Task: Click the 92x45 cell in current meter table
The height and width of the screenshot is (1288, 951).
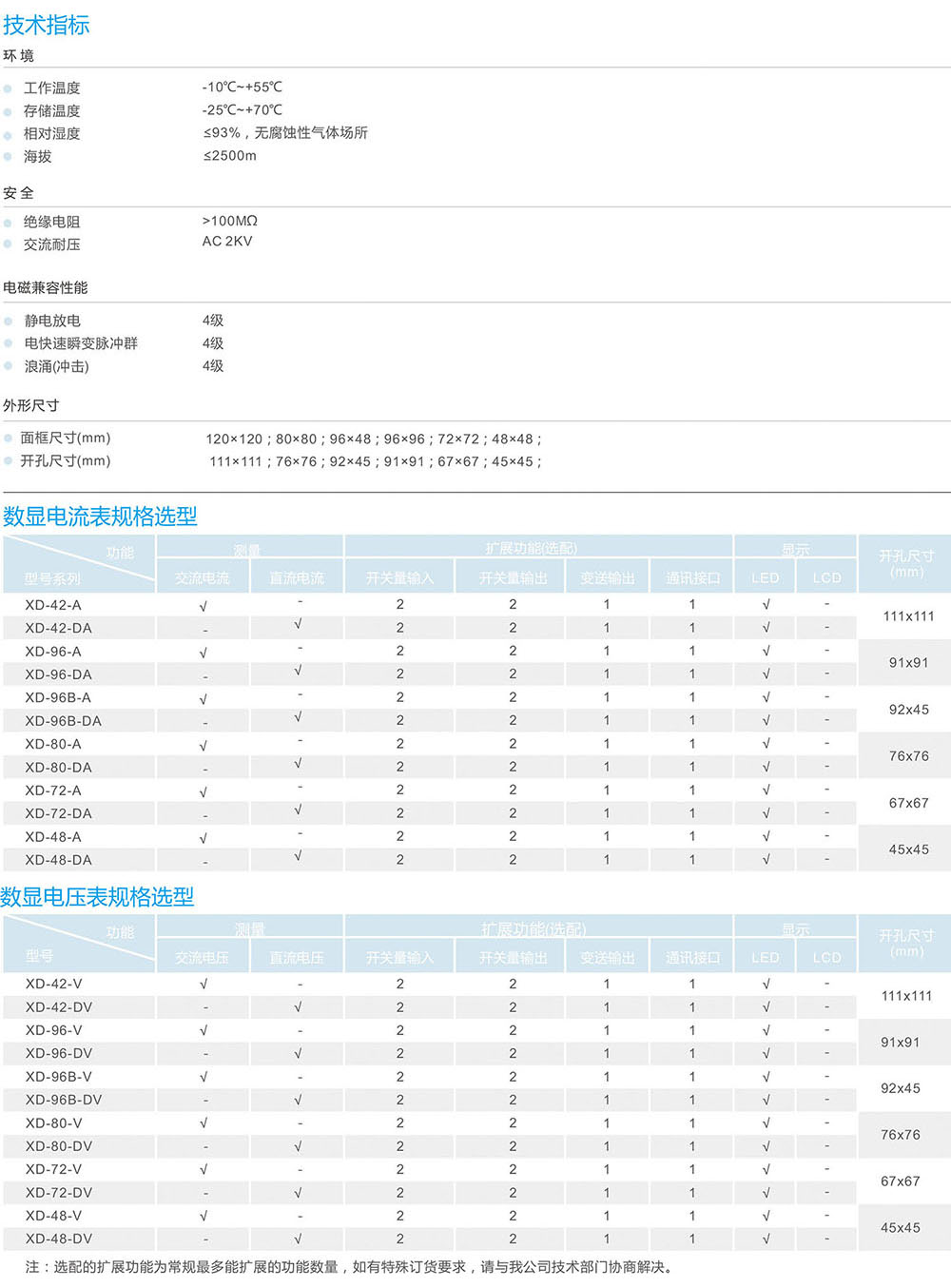Action: click(908, 710)
